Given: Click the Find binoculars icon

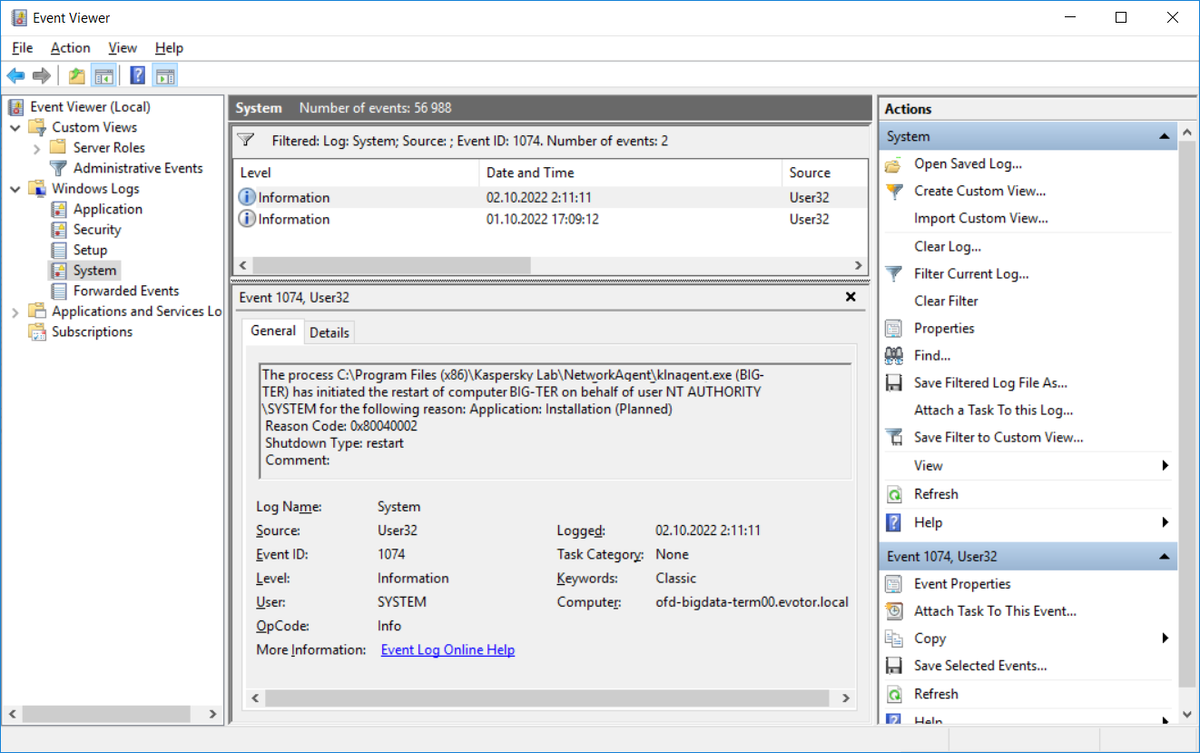Looking at the screenshot, I should tap(895, 355).
